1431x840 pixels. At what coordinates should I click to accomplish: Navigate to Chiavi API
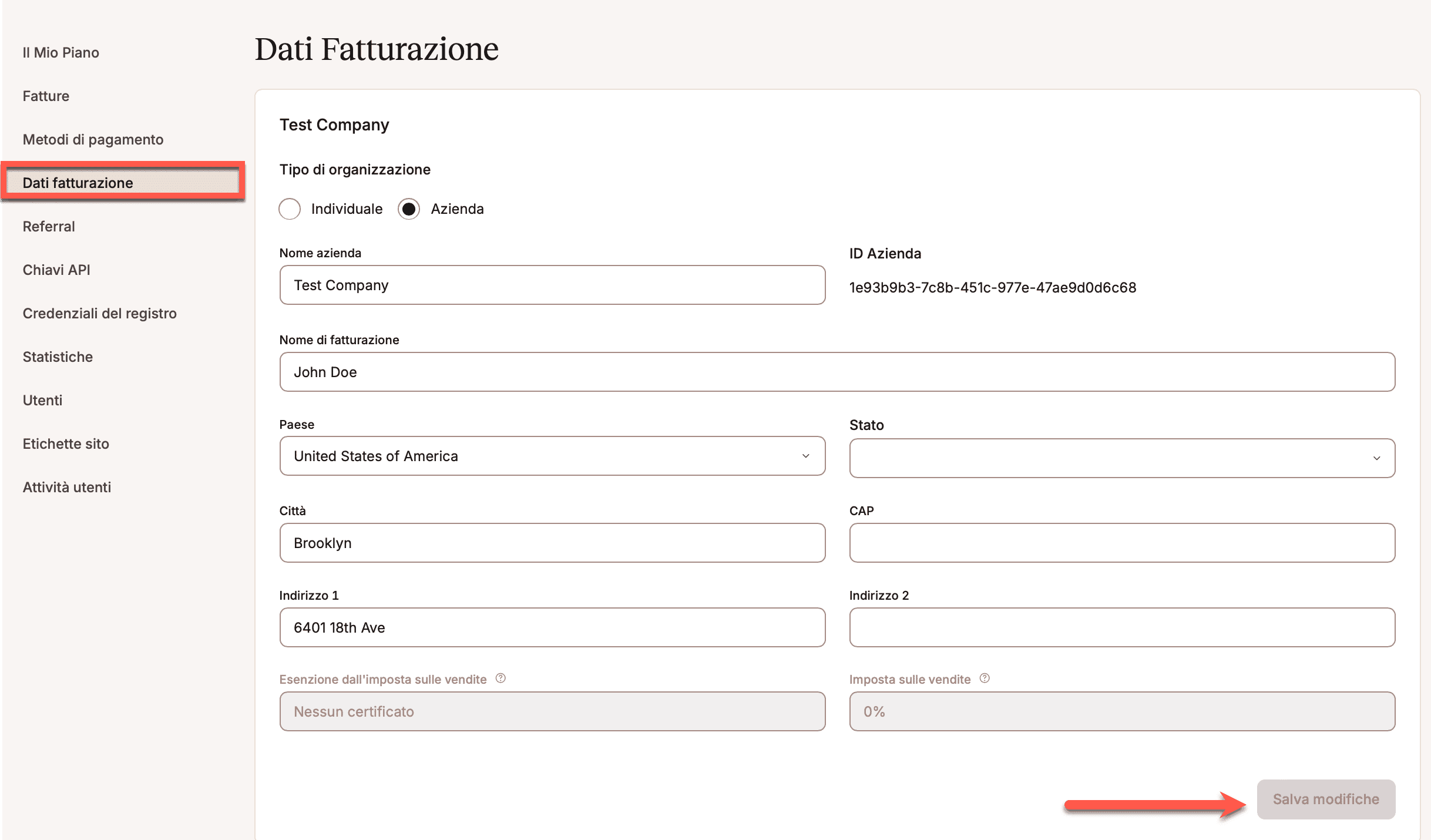[56, 270]
